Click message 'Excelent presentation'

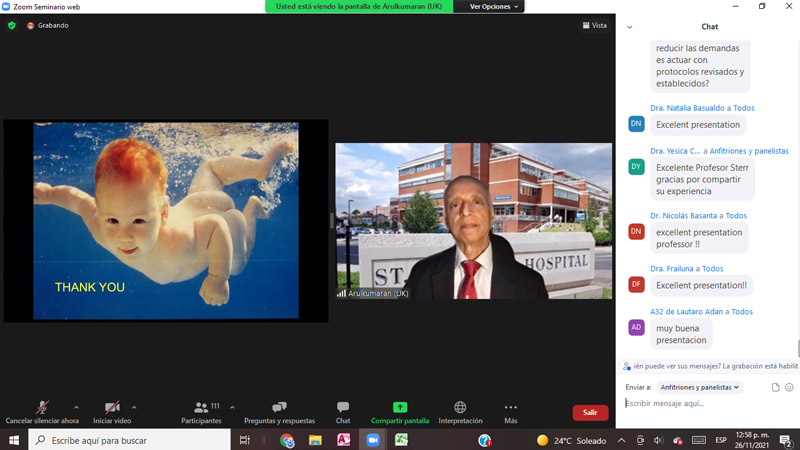[697, 124]
